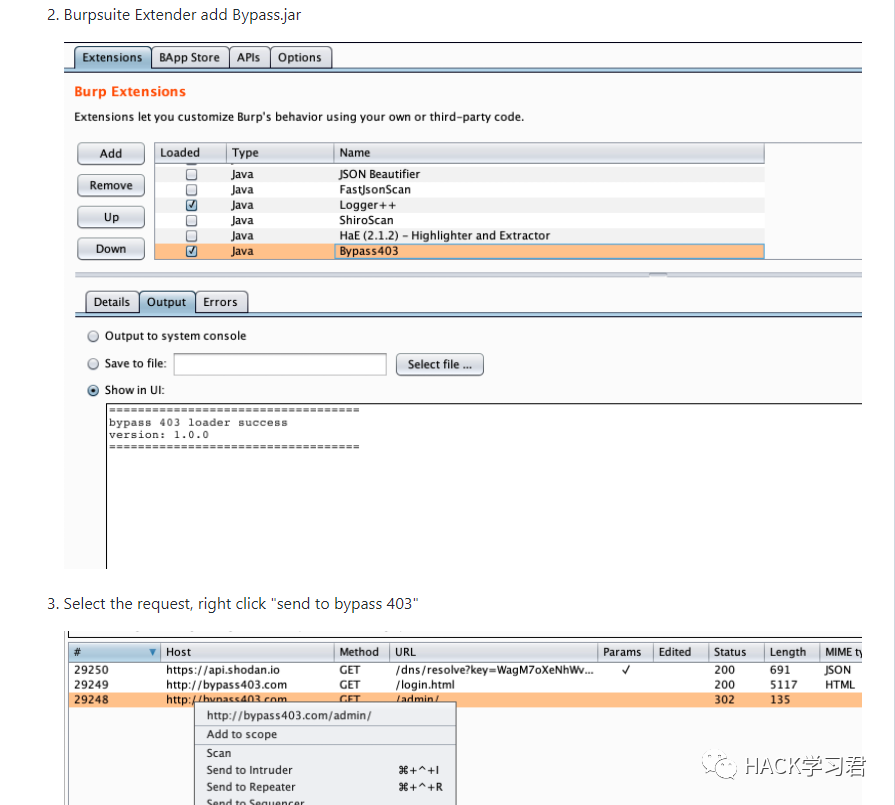This screenshot has height=805, width=895.
Task: Sort history by Host column
Action: pos(247,652)
